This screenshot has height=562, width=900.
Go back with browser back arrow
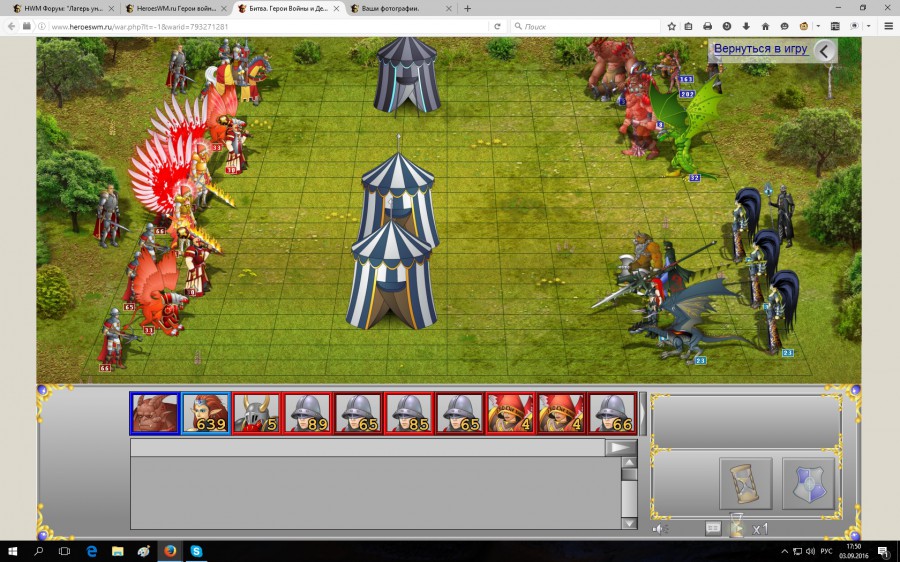(x=11, y=26)
